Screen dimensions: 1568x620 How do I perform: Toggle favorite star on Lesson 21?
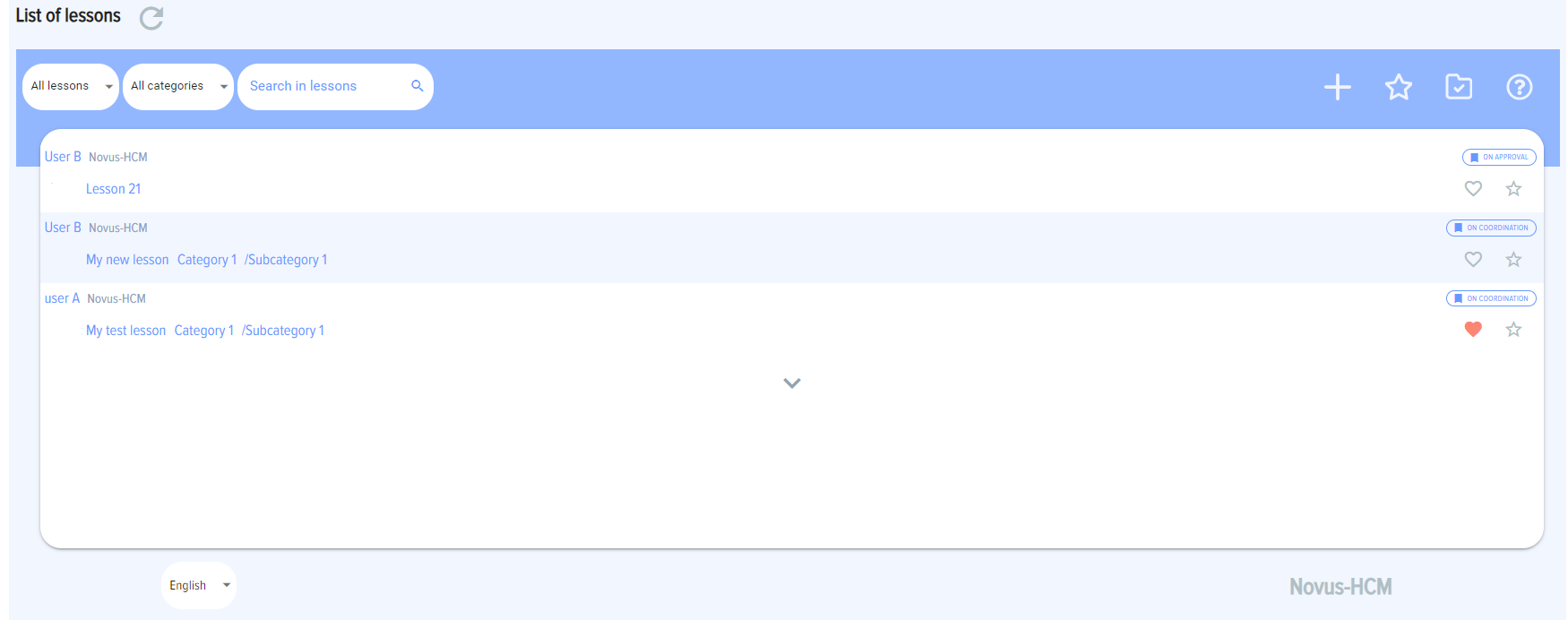click(1513, 188)
